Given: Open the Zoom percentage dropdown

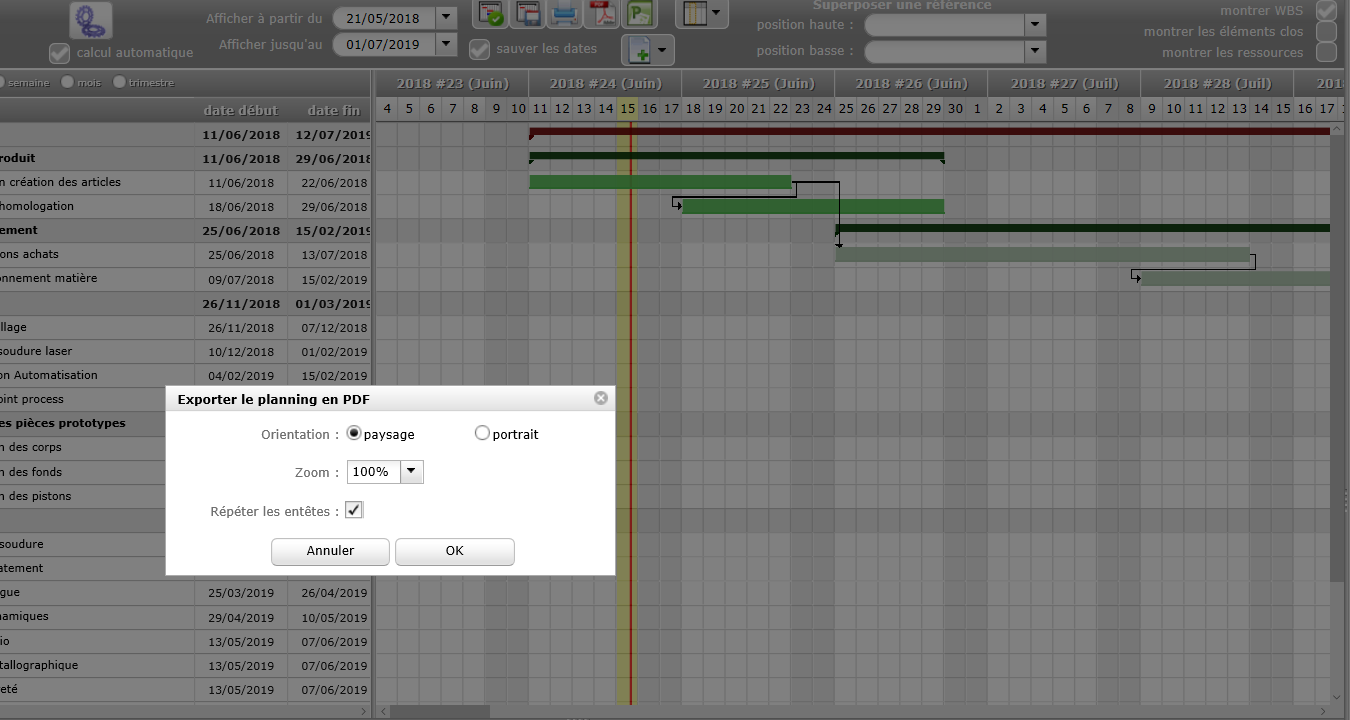Looking at the screenshot, I should [412, 472].
